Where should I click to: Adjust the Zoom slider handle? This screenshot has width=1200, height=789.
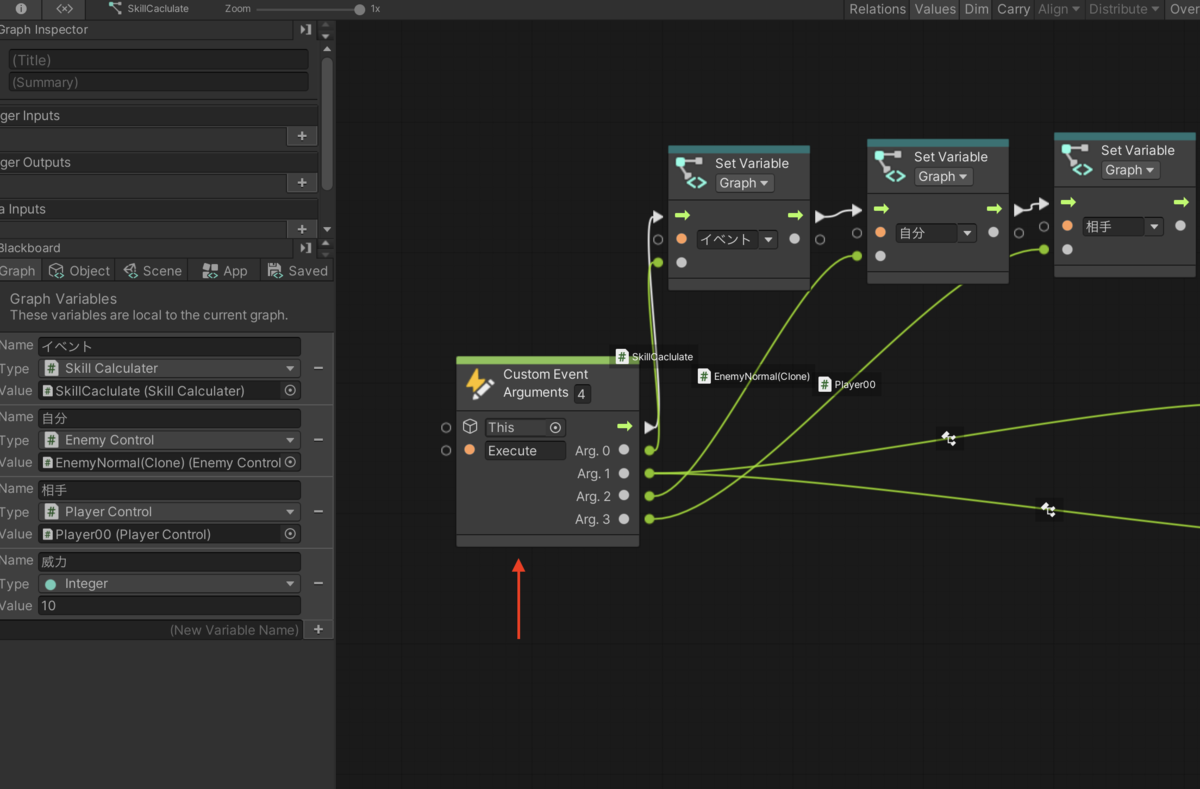point(359,9)
